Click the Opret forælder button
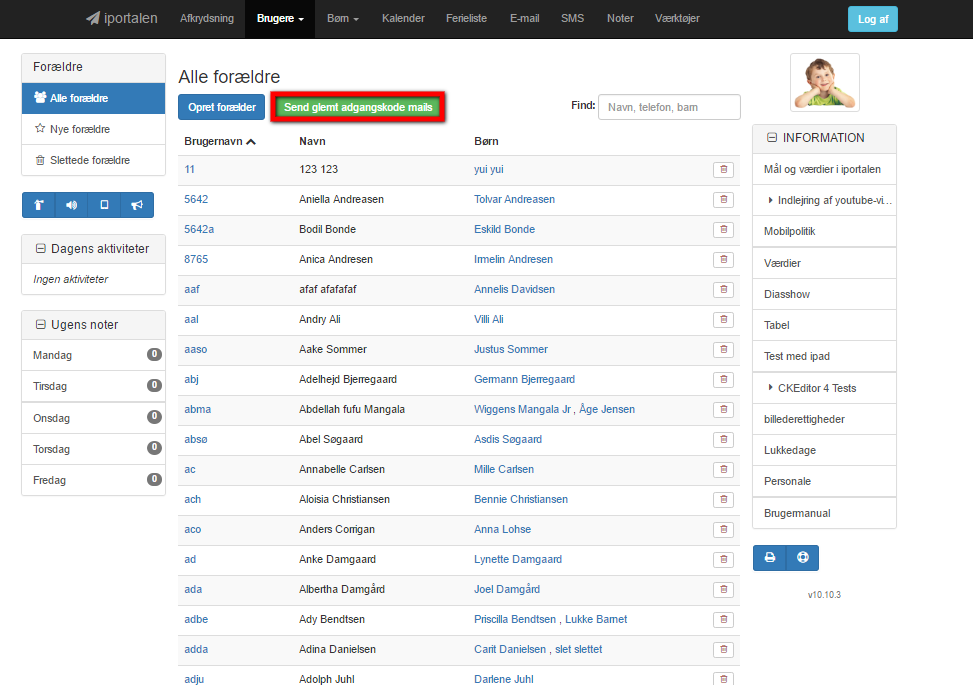Image resolution: width=973 pixels, height=685 pixels. point(222,107)
